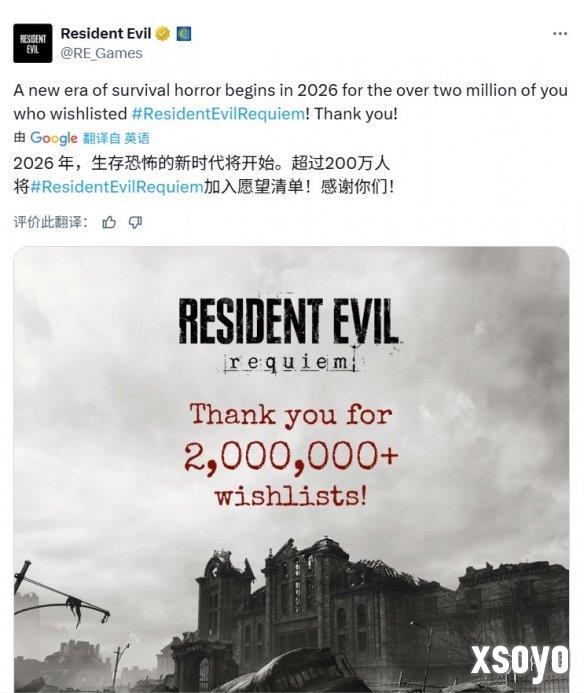Click the Google logo in translation credit
The height and width of the screenshot is (693, 584).
[x=53, y=138]
